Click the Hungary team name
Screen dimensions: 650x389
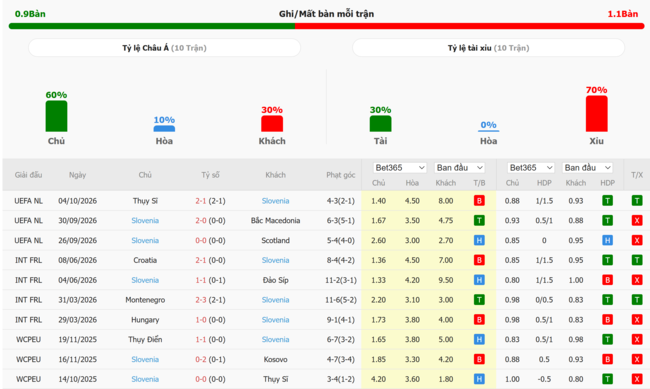point(145,319)
